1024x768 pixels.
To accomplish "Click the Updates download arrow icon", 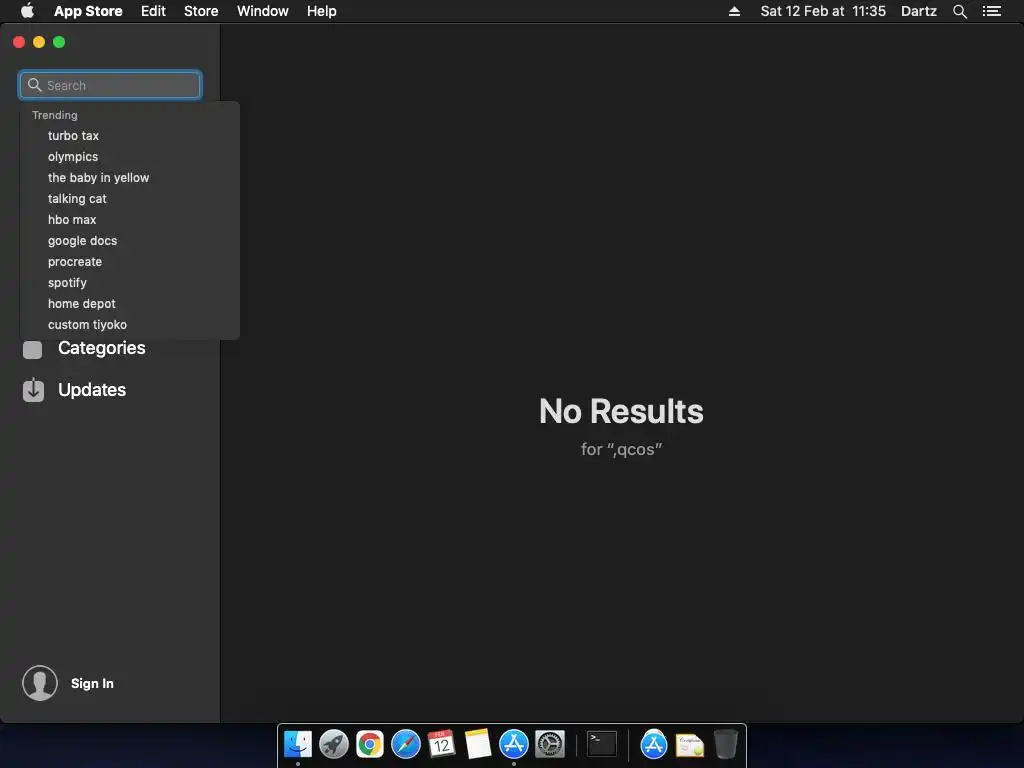I will pyautogui.click(x=33, y=390).
